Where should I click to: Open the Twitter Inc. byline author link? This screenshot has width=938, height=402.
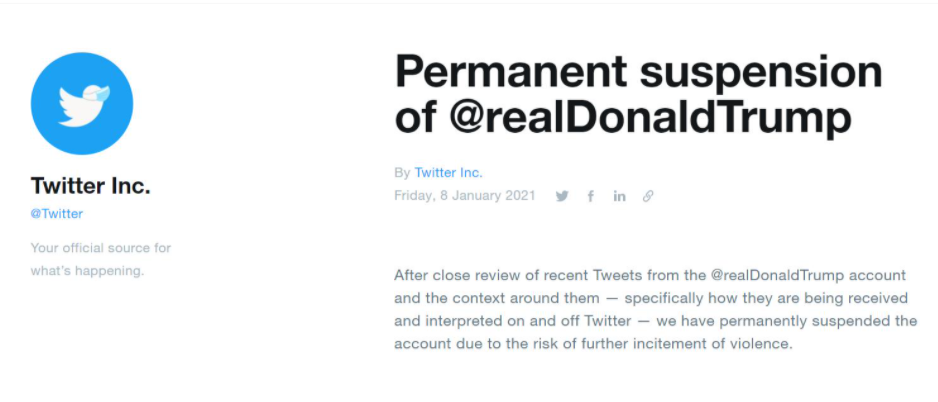[448, 173]
